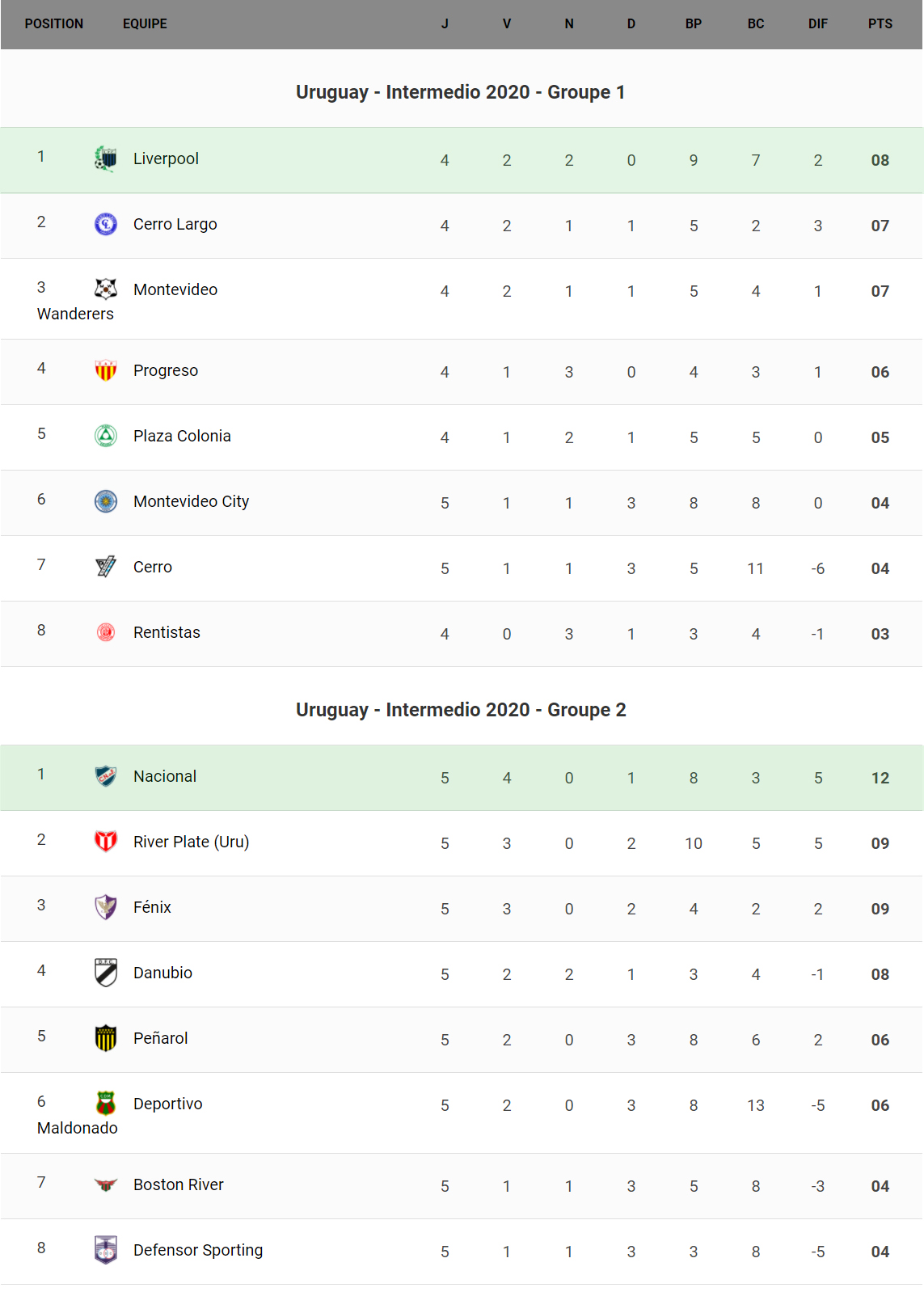Click the PTS column header
The width and height of the screenshot is (924, 1292).
click(x=880, y=24)
